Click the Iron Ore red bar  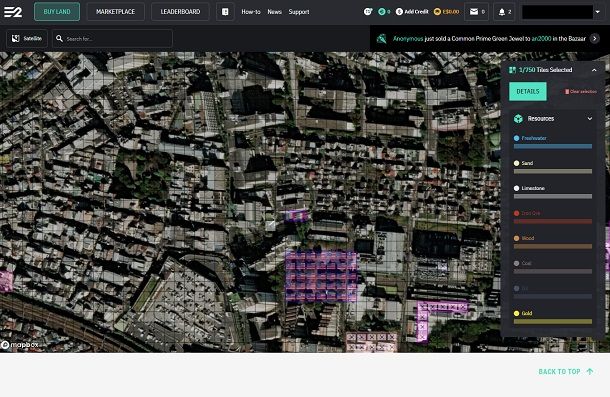[553, 221]
